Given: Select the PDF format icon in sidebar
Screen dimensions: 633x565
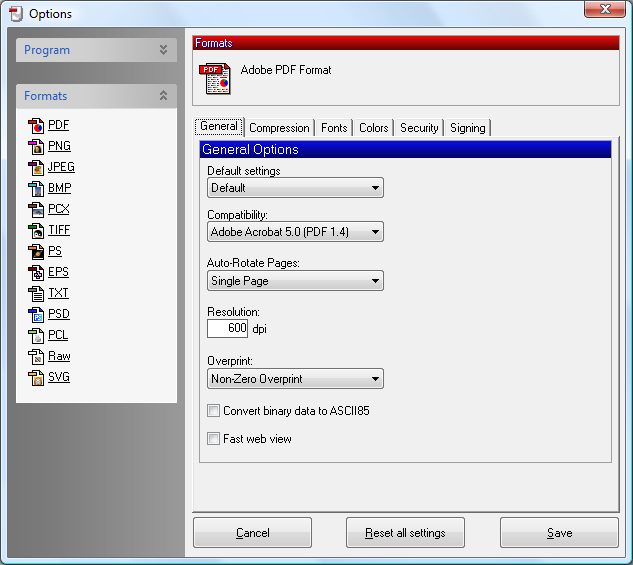Looking at the screenshot, I should [x=37, y=126].
